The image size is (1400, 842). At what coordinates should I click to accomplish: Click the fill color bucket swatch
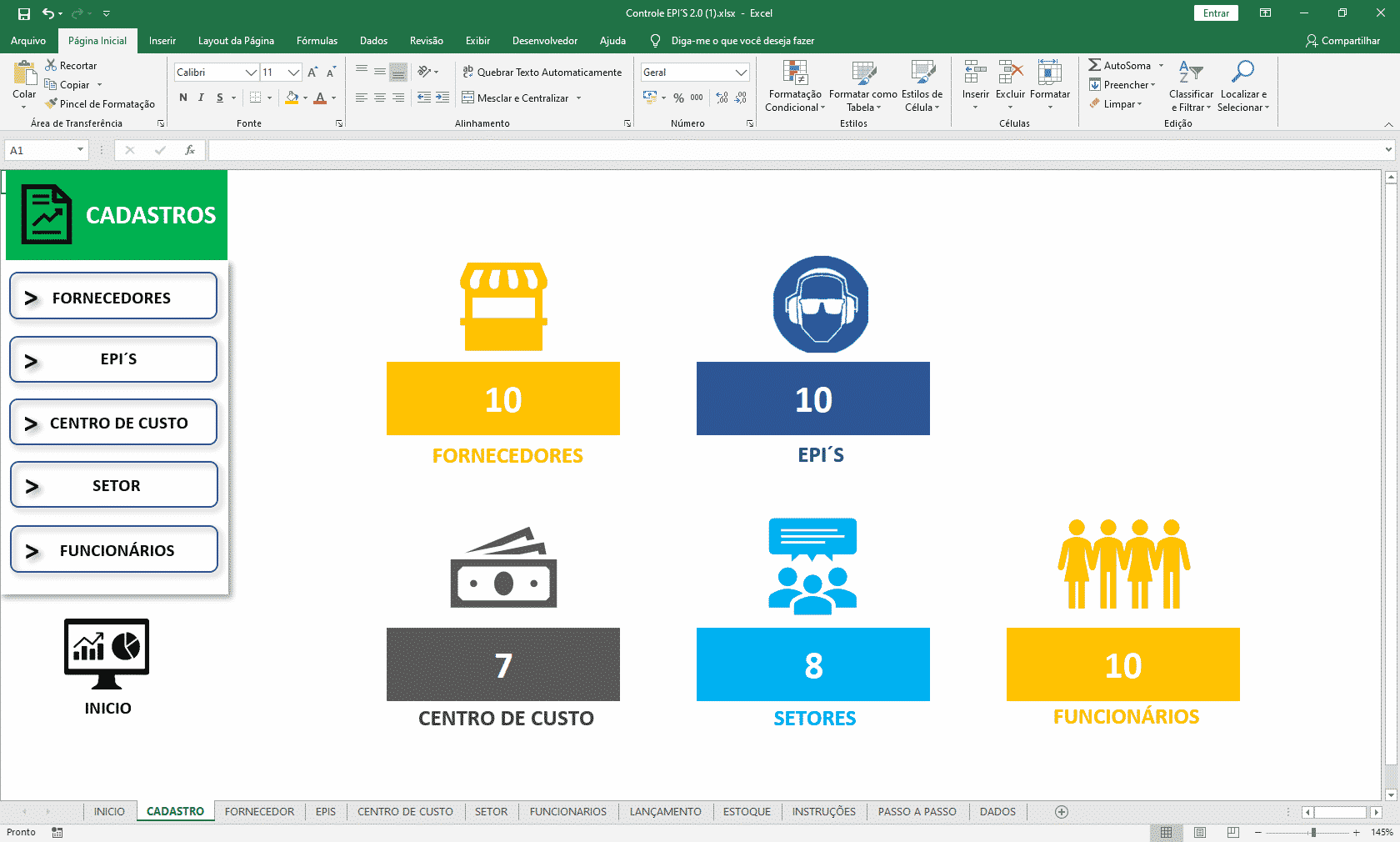click(x=292, y=98)
